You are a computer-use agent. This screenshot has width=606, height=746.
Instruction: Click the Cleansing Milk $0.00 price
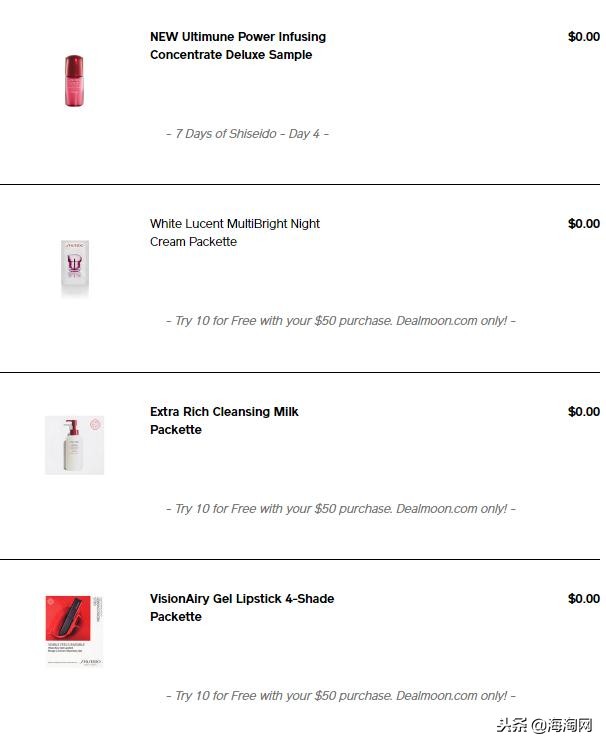584,411
